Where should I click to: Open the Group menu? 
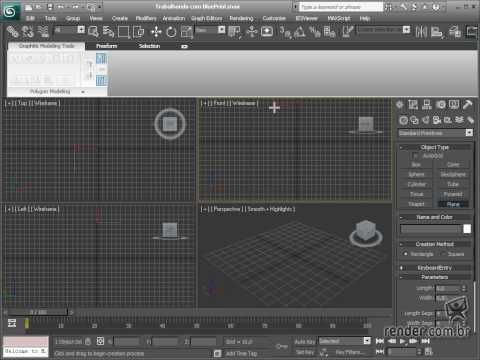click(x=73, y=18)
